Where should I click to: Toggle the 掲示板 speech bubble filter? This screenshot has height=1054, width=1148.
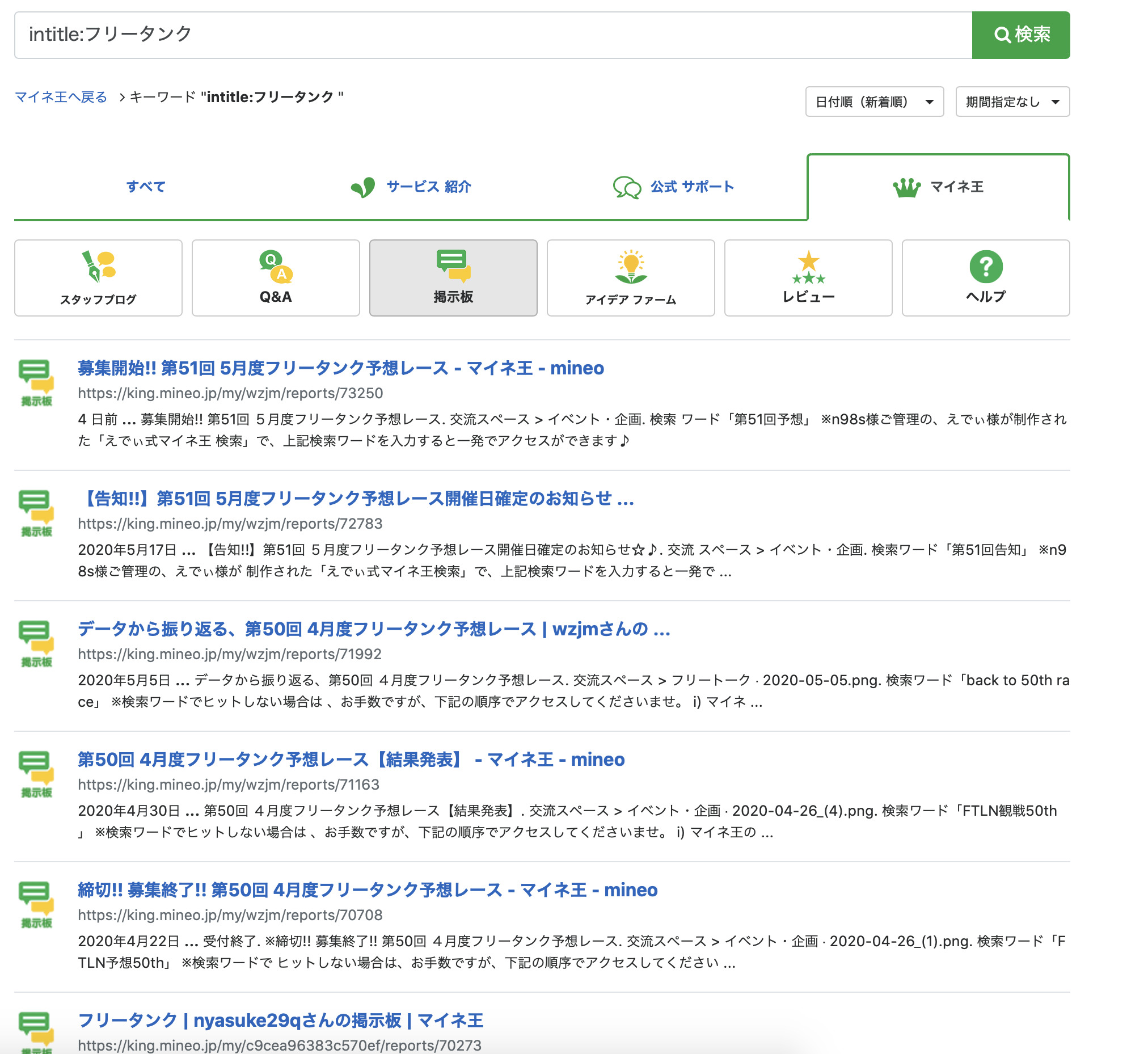coord(453,278)
